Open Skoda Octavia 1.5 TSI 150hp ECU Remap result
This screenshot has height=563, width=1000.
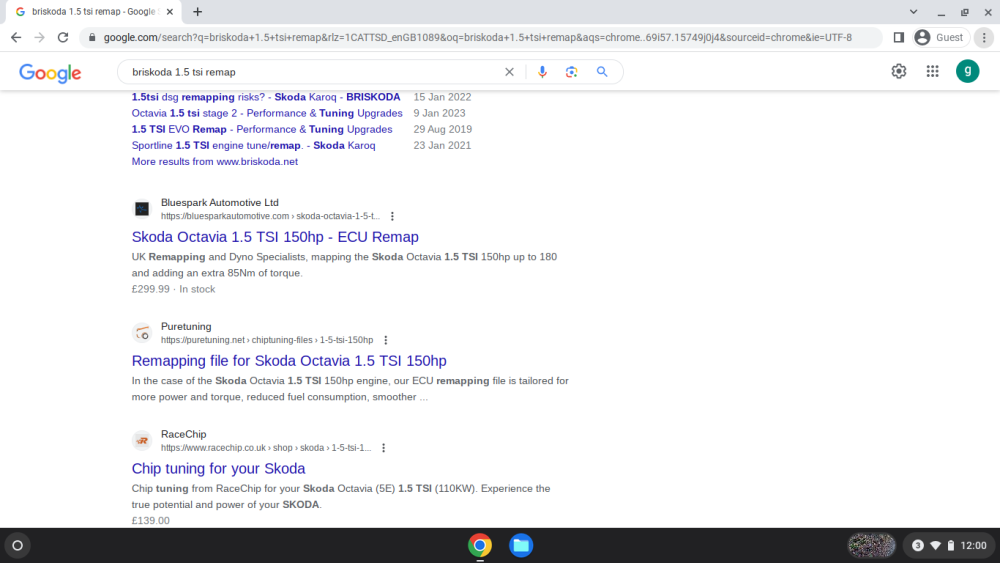275,237
